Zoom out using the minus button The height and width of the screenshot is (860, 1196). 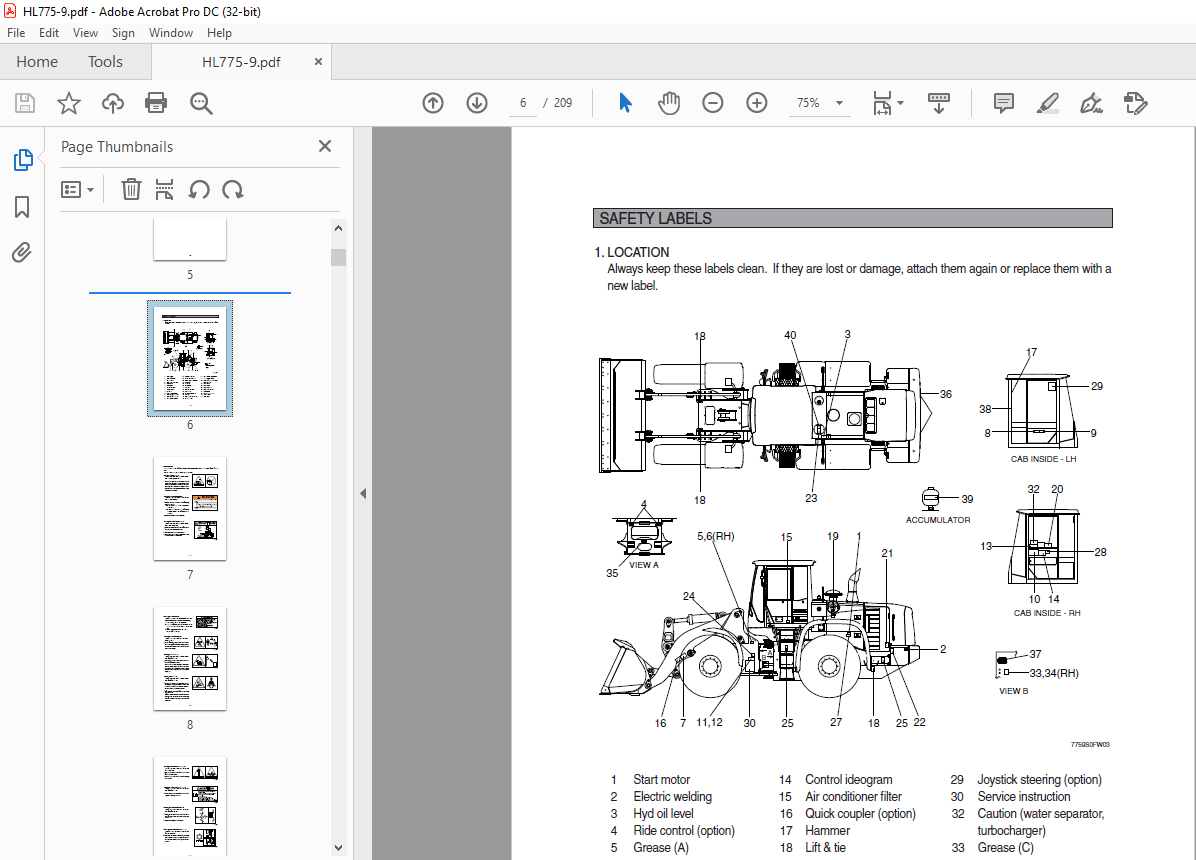click(x=712, y=103)
